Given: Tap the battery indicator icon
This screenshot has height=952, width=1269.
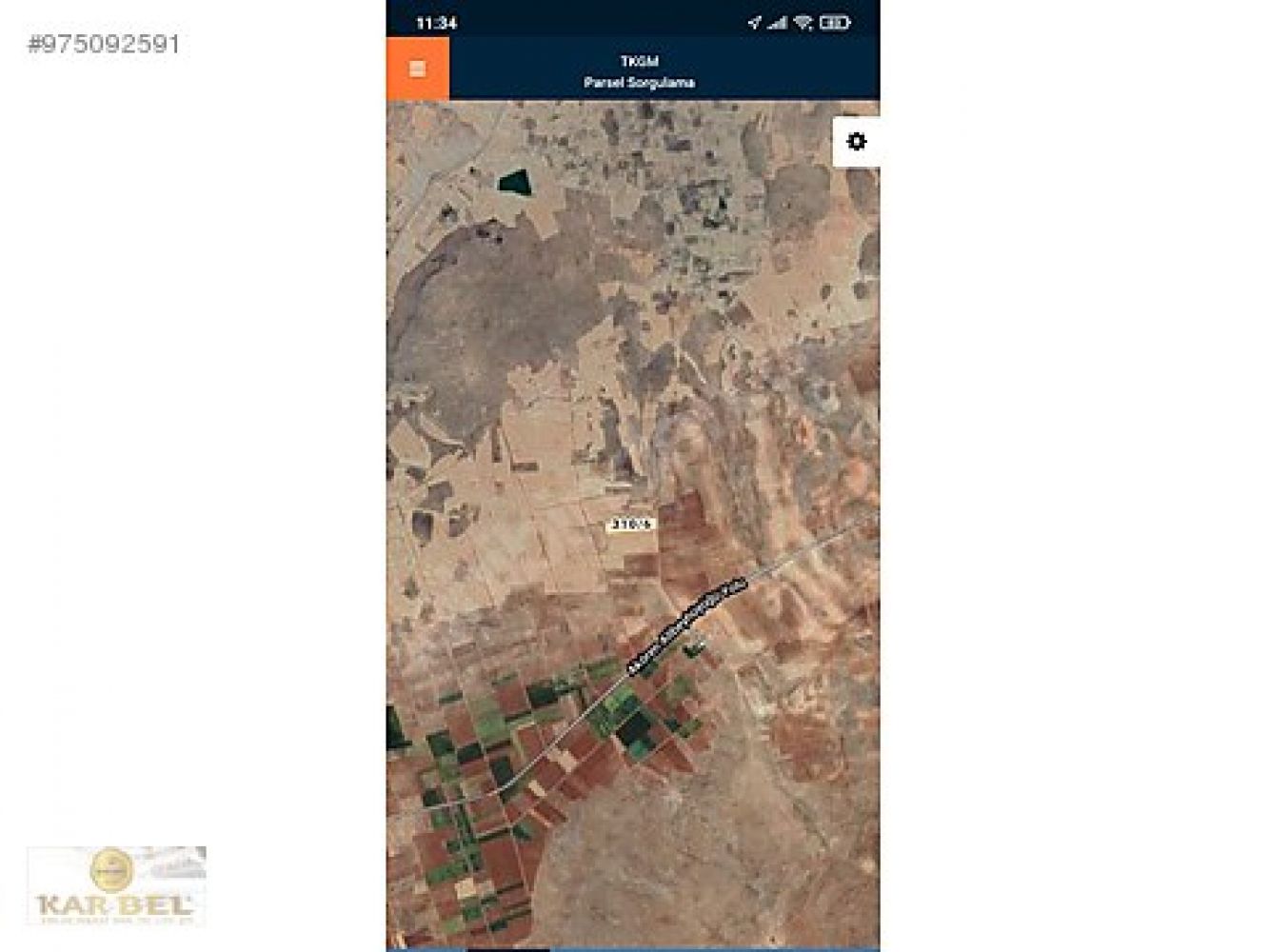Looking at the screenshot, I should pos(834,22).
